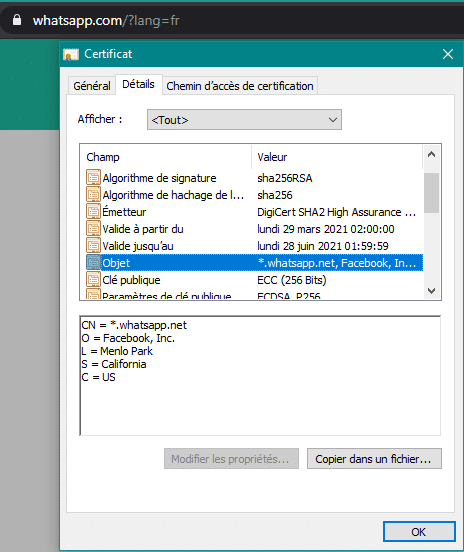The image size is (464, 552).
Task: Open Chemin d'accès de certification tab
Action: [x=240, y=86]
